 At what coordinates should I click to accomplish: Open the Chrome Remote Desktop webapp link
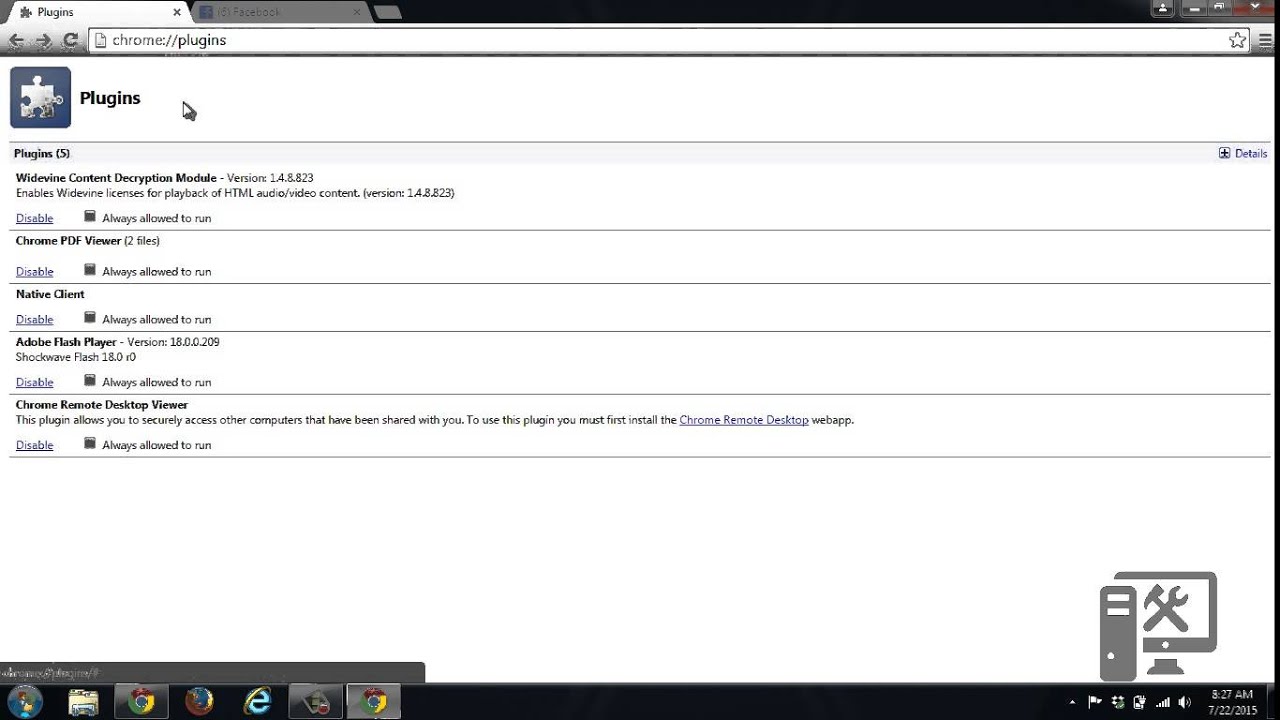(744, 420)
